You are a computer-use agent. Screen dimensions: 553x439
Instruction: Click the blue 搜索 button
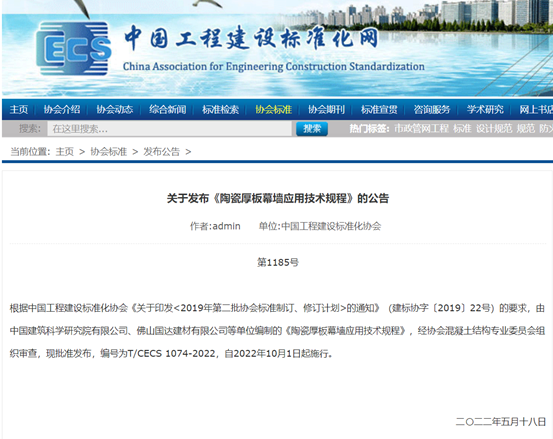click(312, 129)
